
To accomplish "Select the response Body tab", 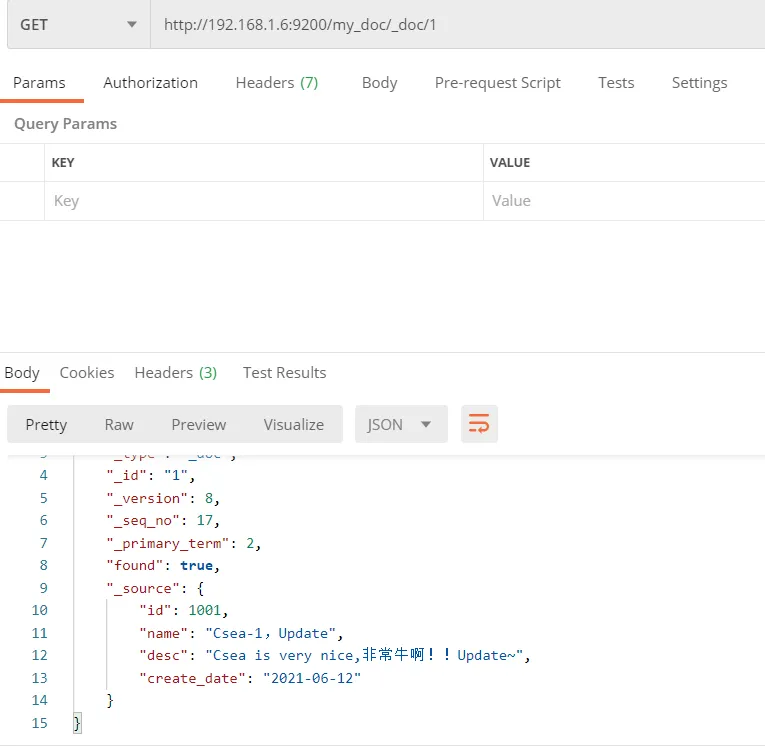I will (x=22, y=373).
